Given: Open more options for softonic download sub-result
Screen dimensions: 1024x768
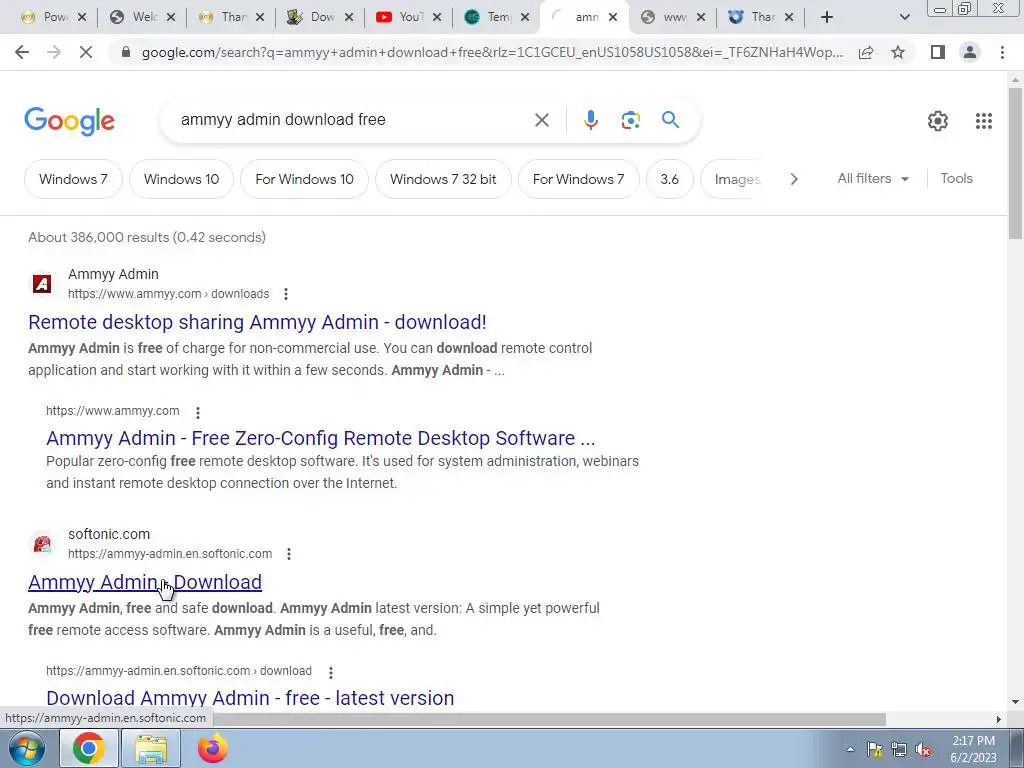Looking at the screenshot, I should click(x=330, y=672).
